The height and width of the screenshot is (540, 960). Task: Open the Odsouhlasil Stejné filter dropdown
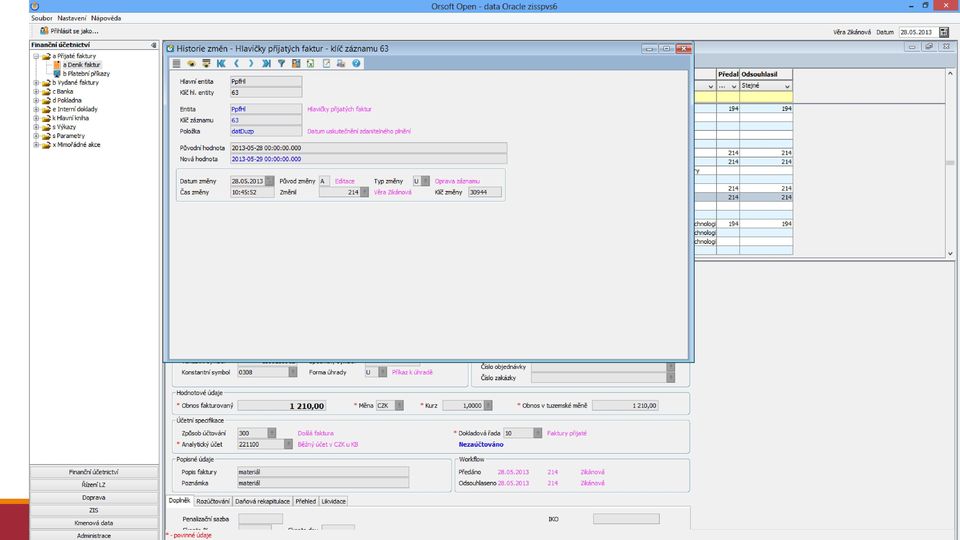pyautogui.click(x=787, y=86)
